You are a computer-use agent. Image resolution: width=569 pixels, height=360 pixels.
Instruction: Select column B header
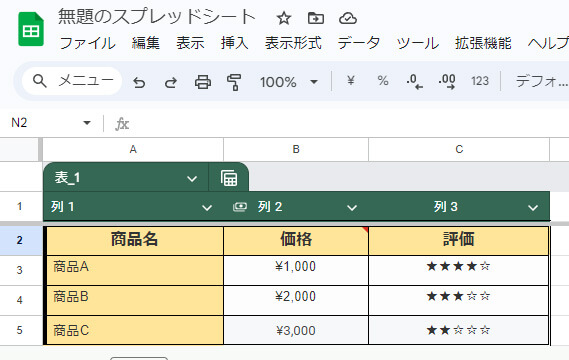(296, 149)
